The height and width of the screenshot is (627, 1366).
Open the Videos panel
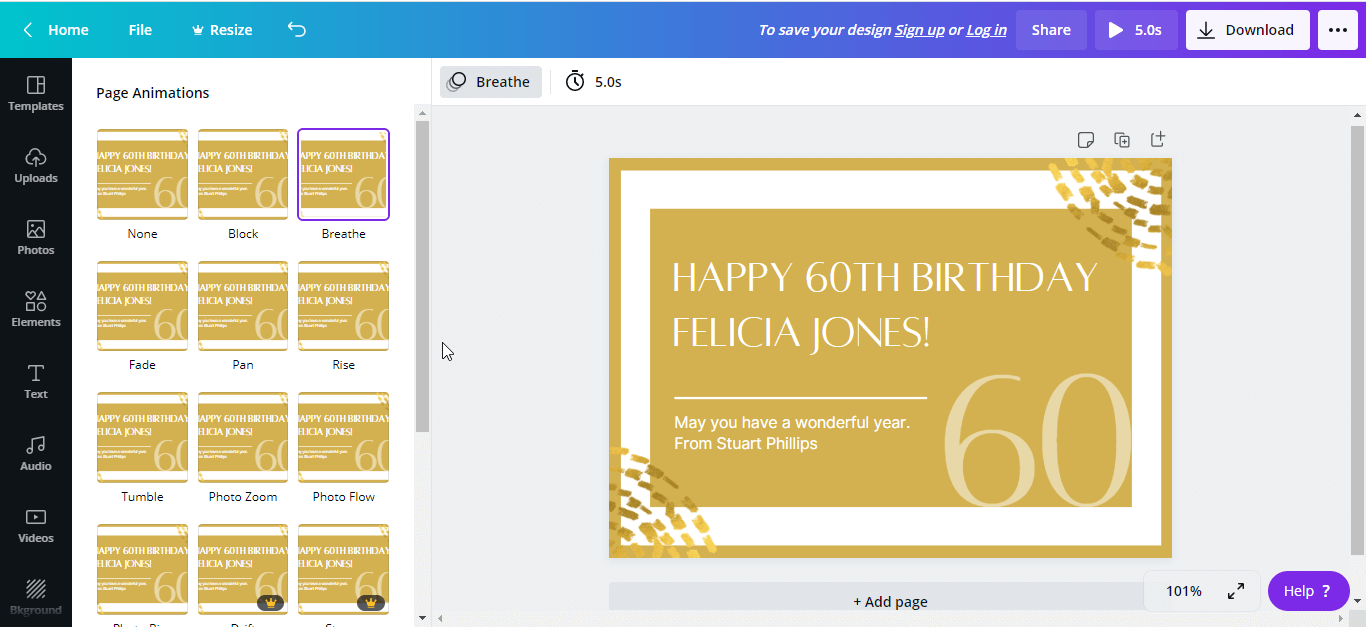[x=36, y=526]
